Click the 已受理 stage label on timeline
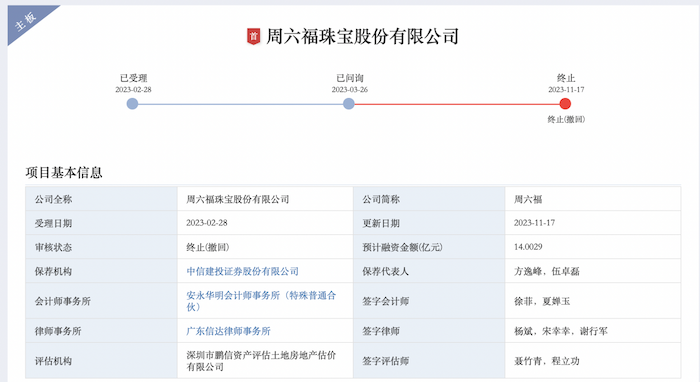The height and width of the screenshot is (382, 700). [133, 78]
